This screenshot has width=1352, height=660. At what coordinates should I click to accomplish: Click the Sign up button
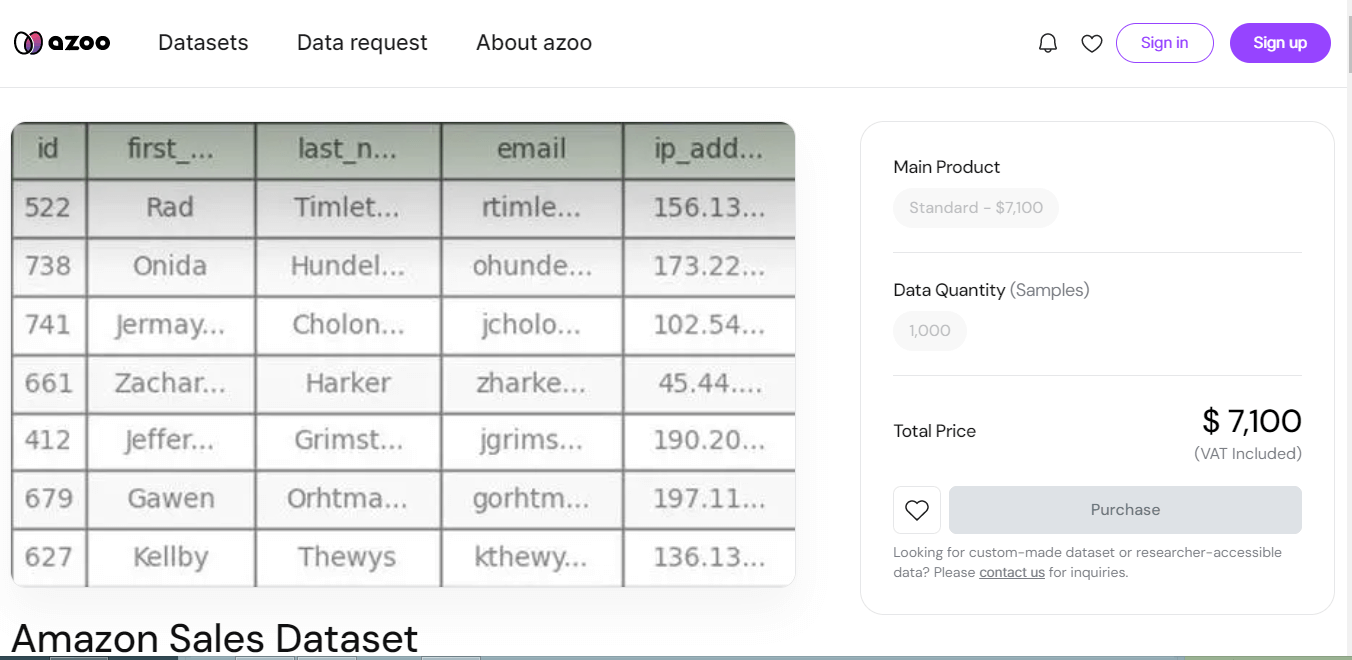pos(1280,42)
